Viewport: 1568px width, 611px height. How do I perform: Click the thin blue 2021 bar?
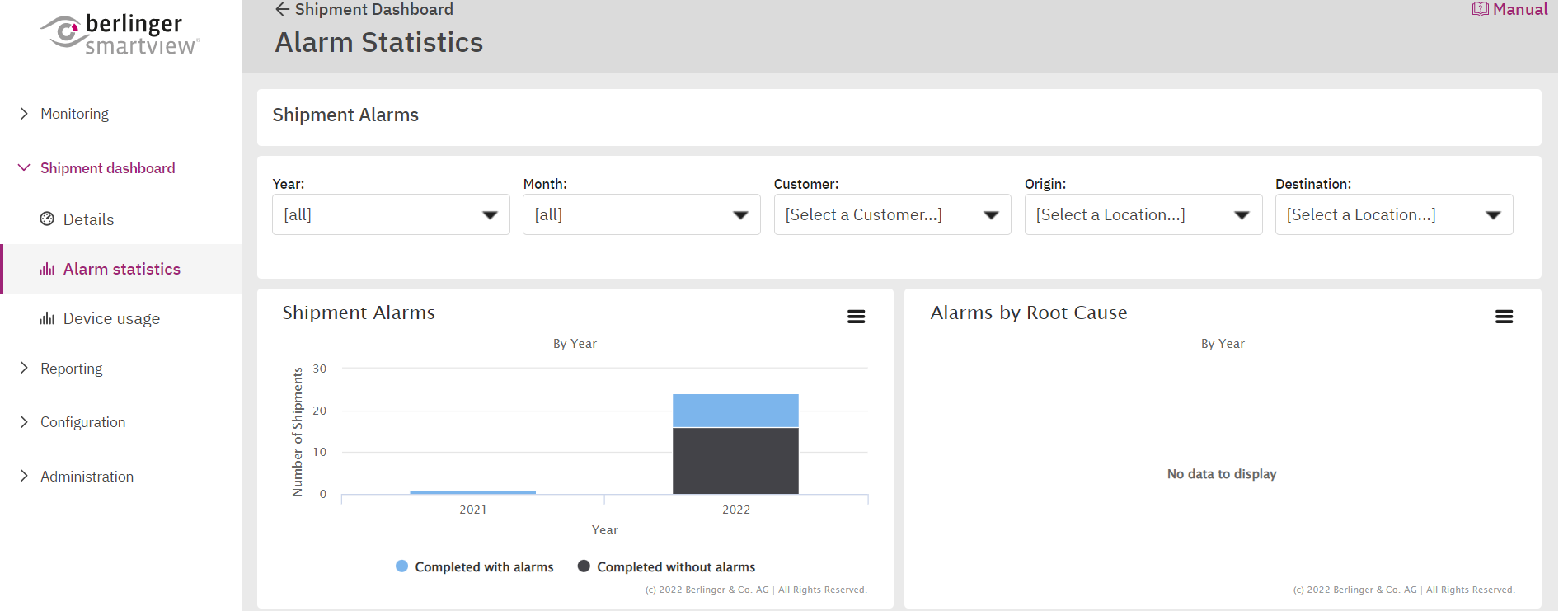point(472,492)
